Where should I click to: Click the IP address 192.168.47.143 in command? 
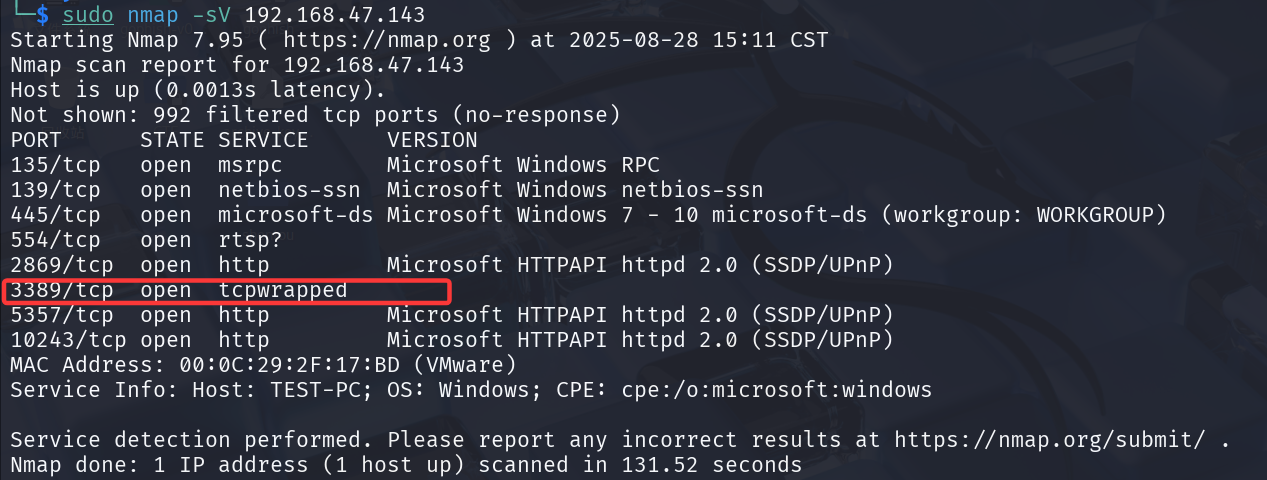pos(334,15)
